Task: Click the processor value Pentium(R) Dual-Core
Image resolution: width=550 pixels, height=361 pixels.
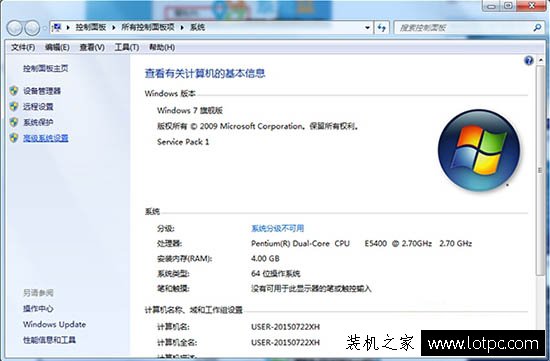Action: point(361,243)
